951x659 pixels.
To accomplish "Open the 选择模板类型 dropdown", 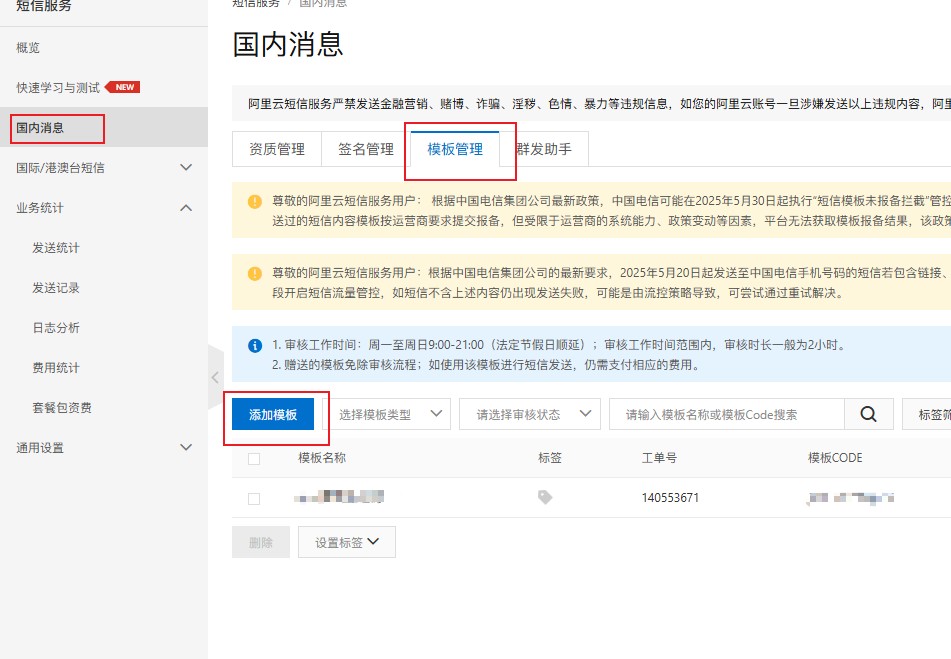I will (x=391, y=414).
